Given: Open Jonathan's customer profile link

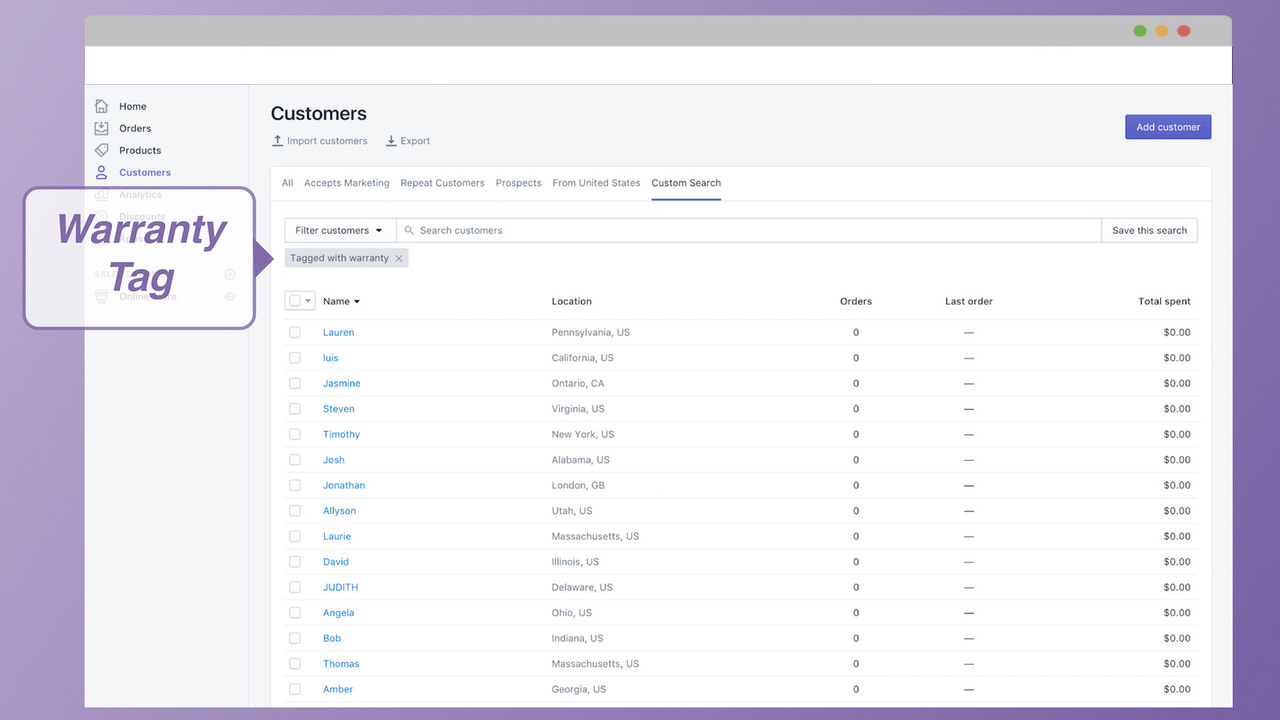Looking at the screenshot, I should coord(344,485).
